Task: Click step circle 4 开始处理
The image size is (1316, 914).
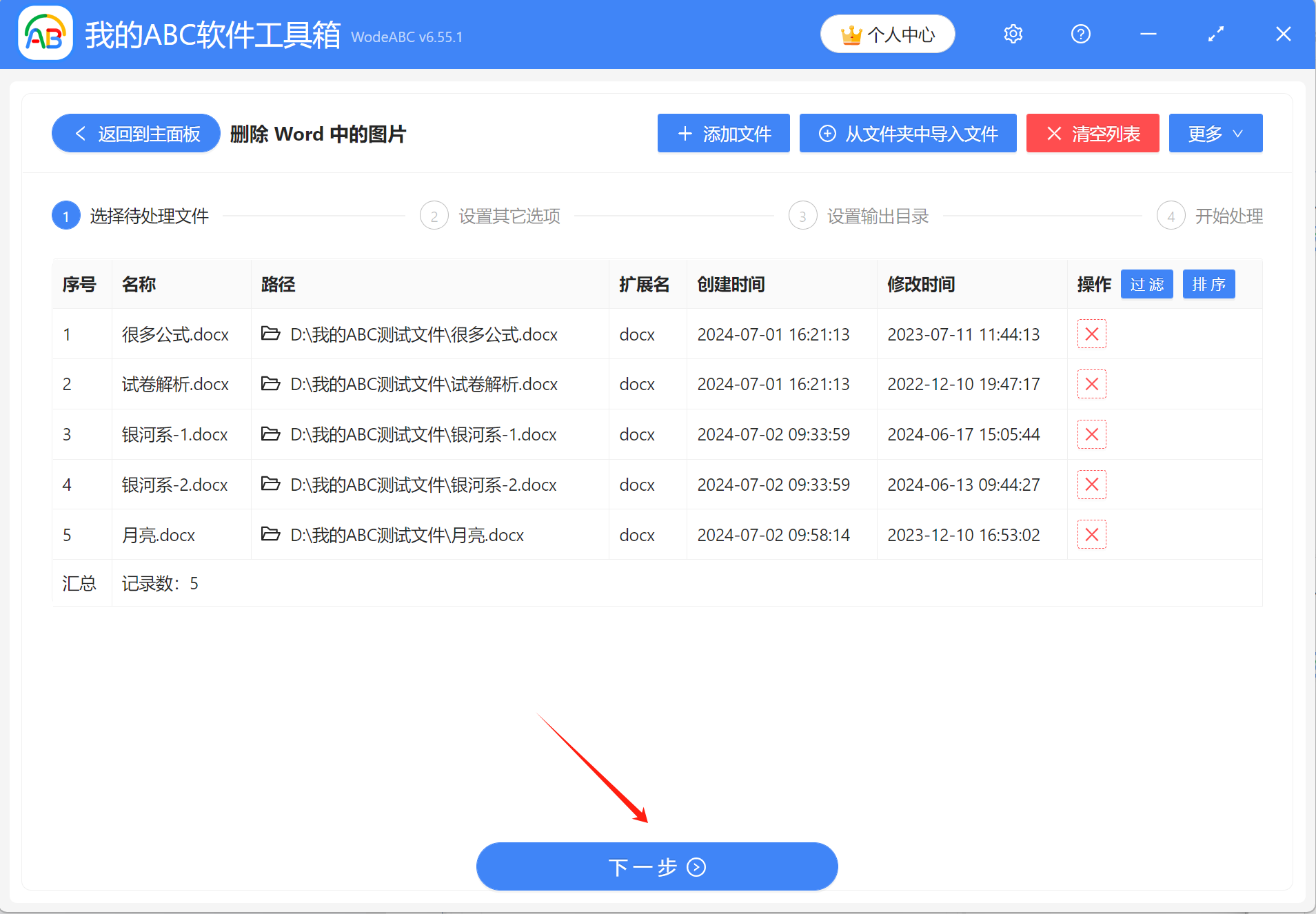Action: (x=1171, y=215)
